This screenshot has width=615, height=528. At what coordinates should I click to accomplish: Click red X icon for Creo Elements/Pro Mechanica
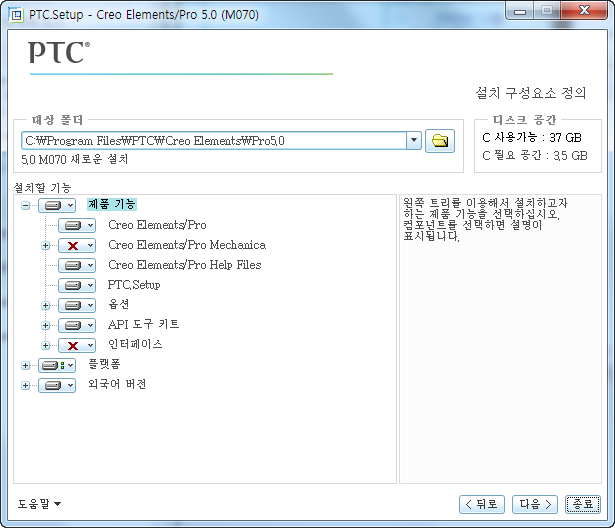pyautogui.click(x=73, y=246)
